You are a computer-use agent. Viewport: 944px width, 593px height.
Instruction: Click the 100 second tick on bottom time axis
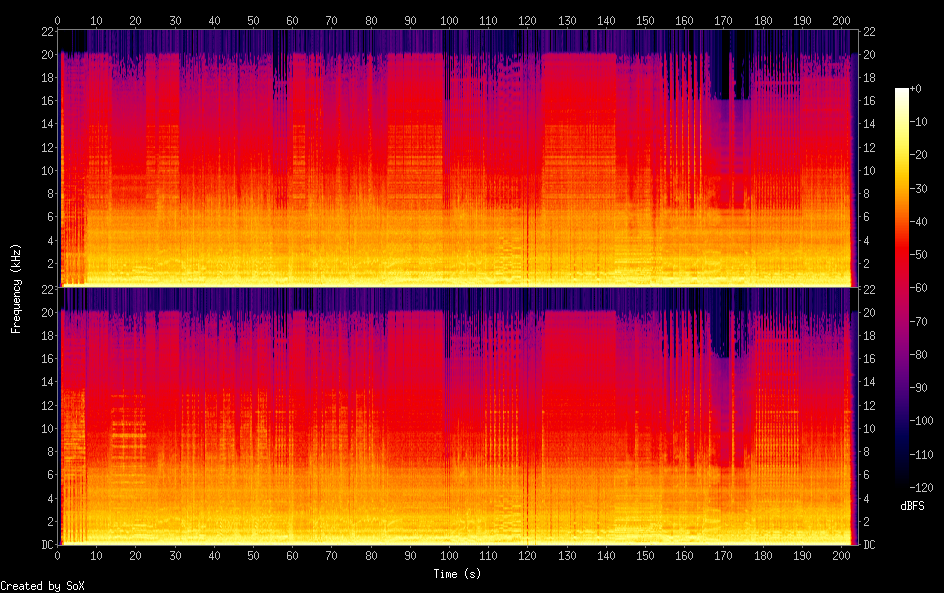pyautogui.click(x=449, y=555)
